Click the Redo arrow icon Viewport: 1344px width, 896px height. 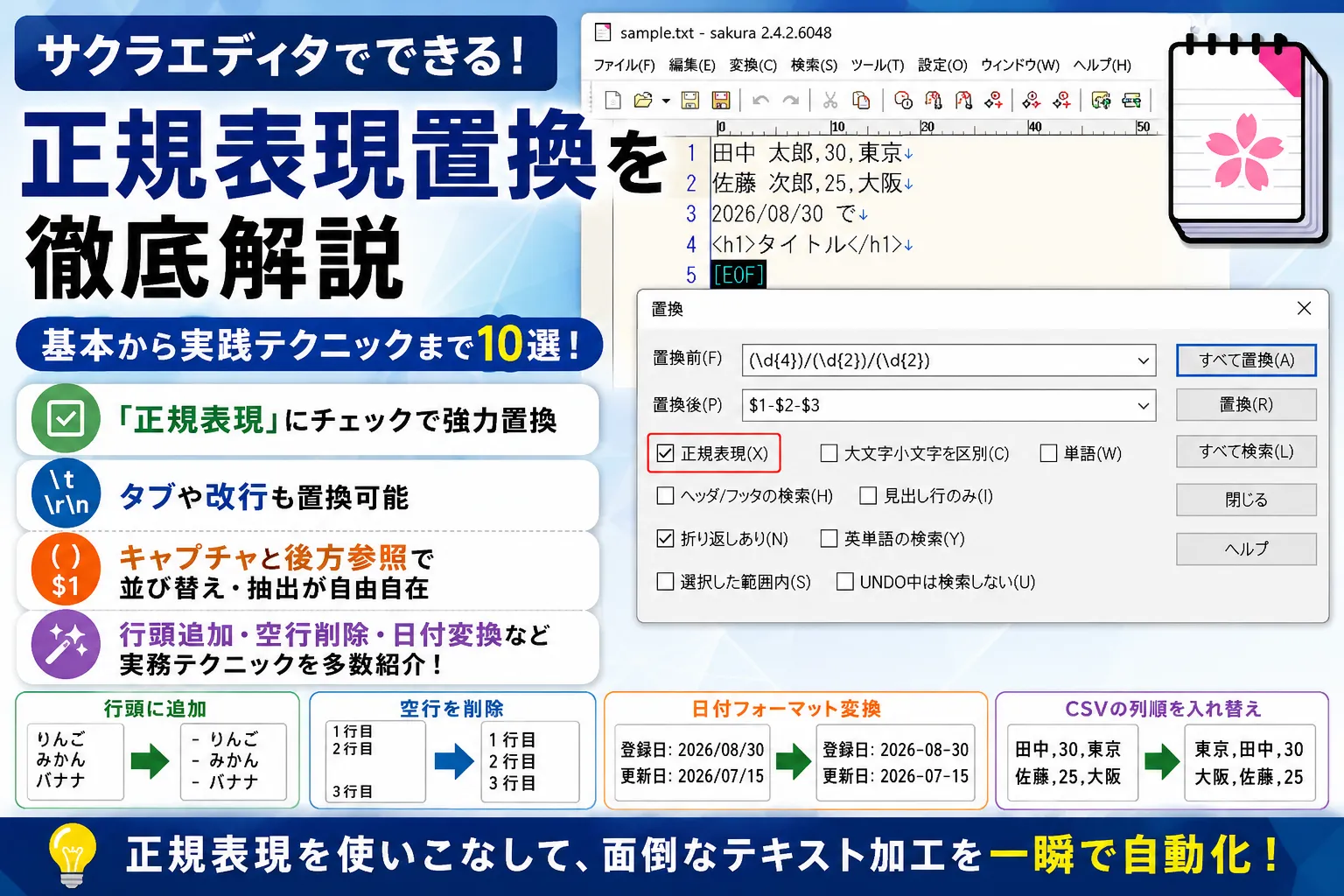(x=791, y=101)
